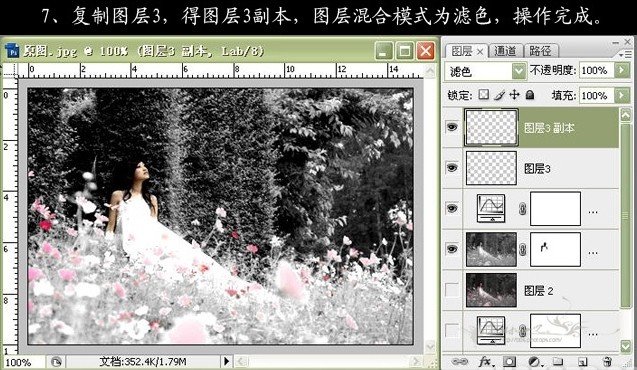Click the Photoshop document icon in title bar

point(12,51)
